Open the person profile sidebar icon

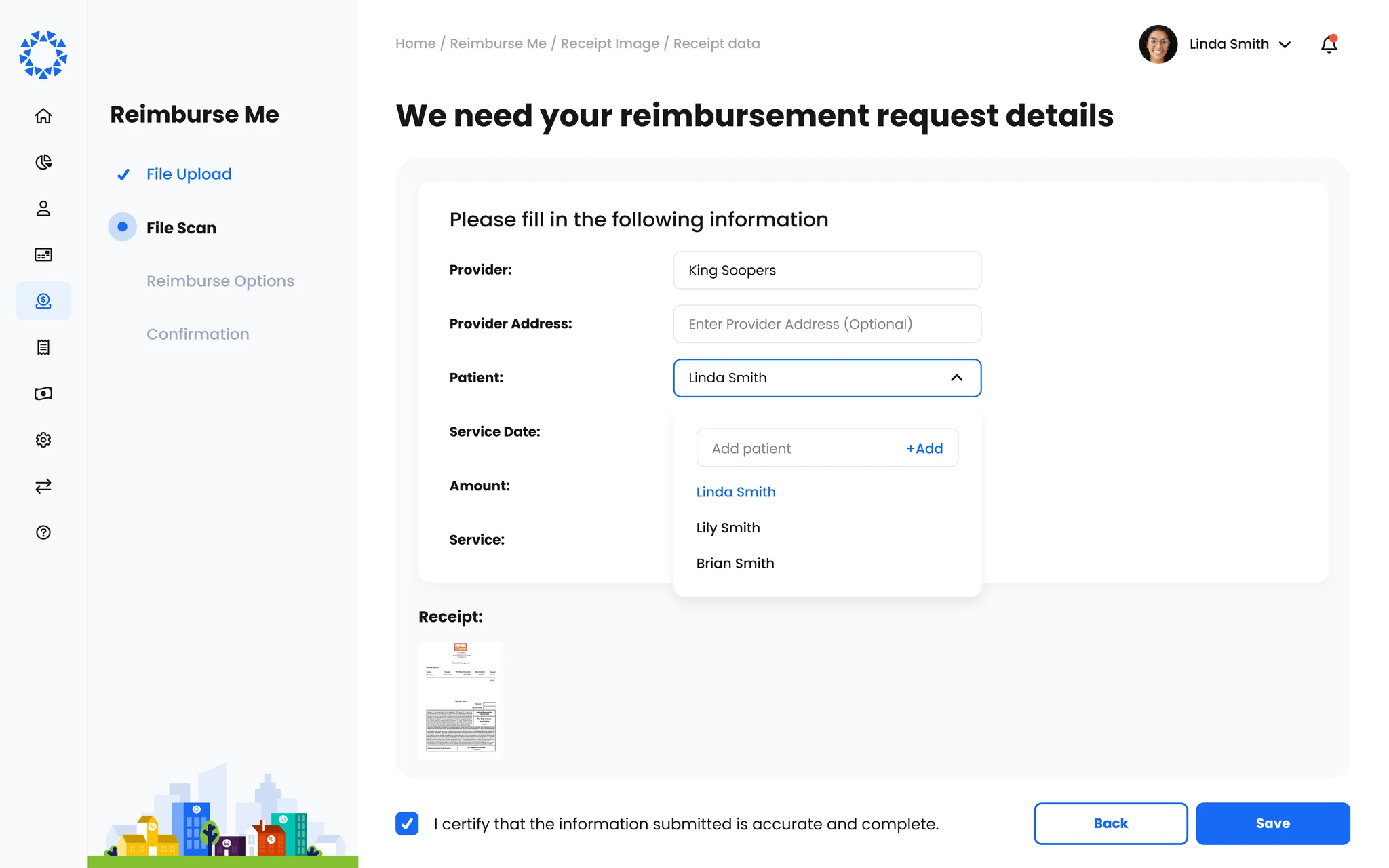[x=43, y=208]
